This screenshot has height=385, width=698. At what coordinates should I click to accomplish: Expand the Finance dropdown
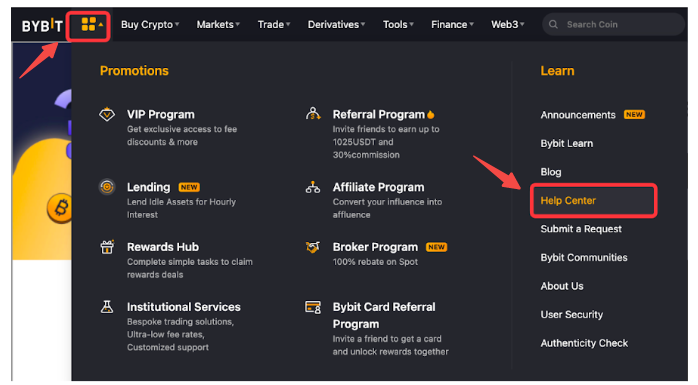pyautogui.click(x=452, y=24)
